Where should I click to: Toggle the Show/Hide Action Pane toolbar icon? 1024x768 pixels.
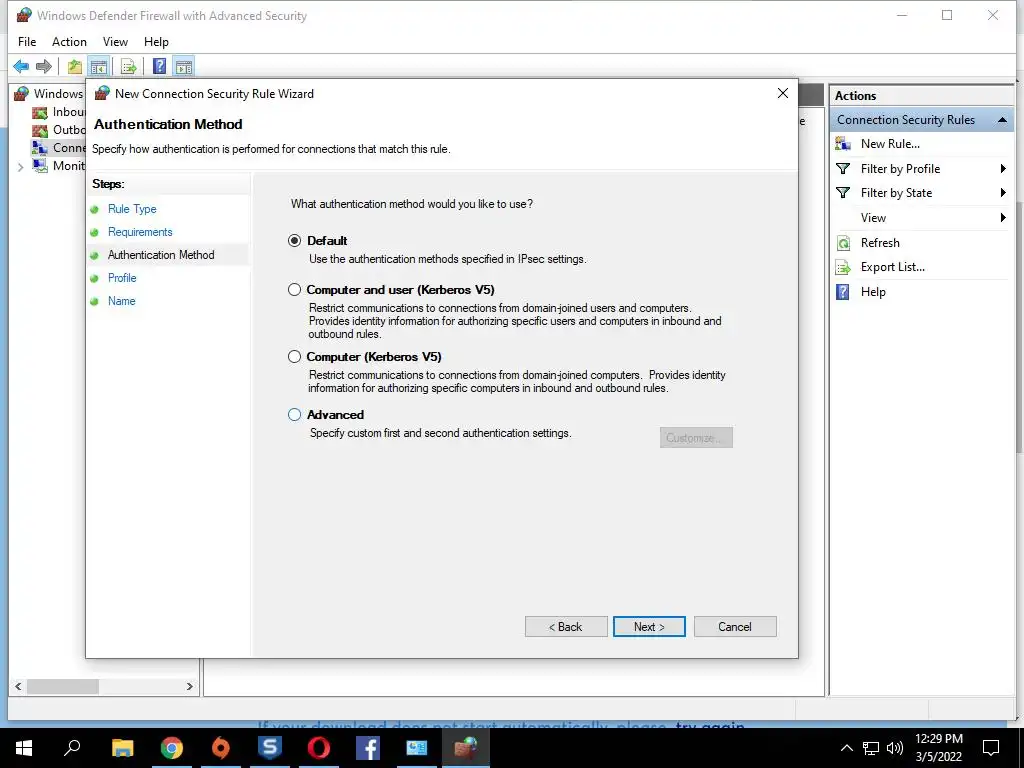pos(184,66)
